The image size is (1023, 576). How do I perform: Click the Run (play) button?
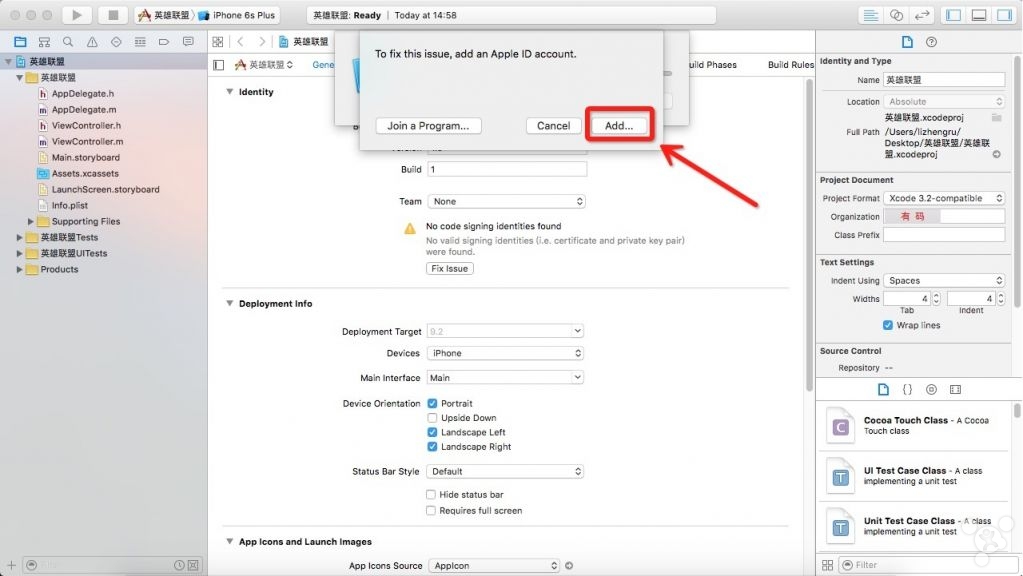(x=76, y=15)
